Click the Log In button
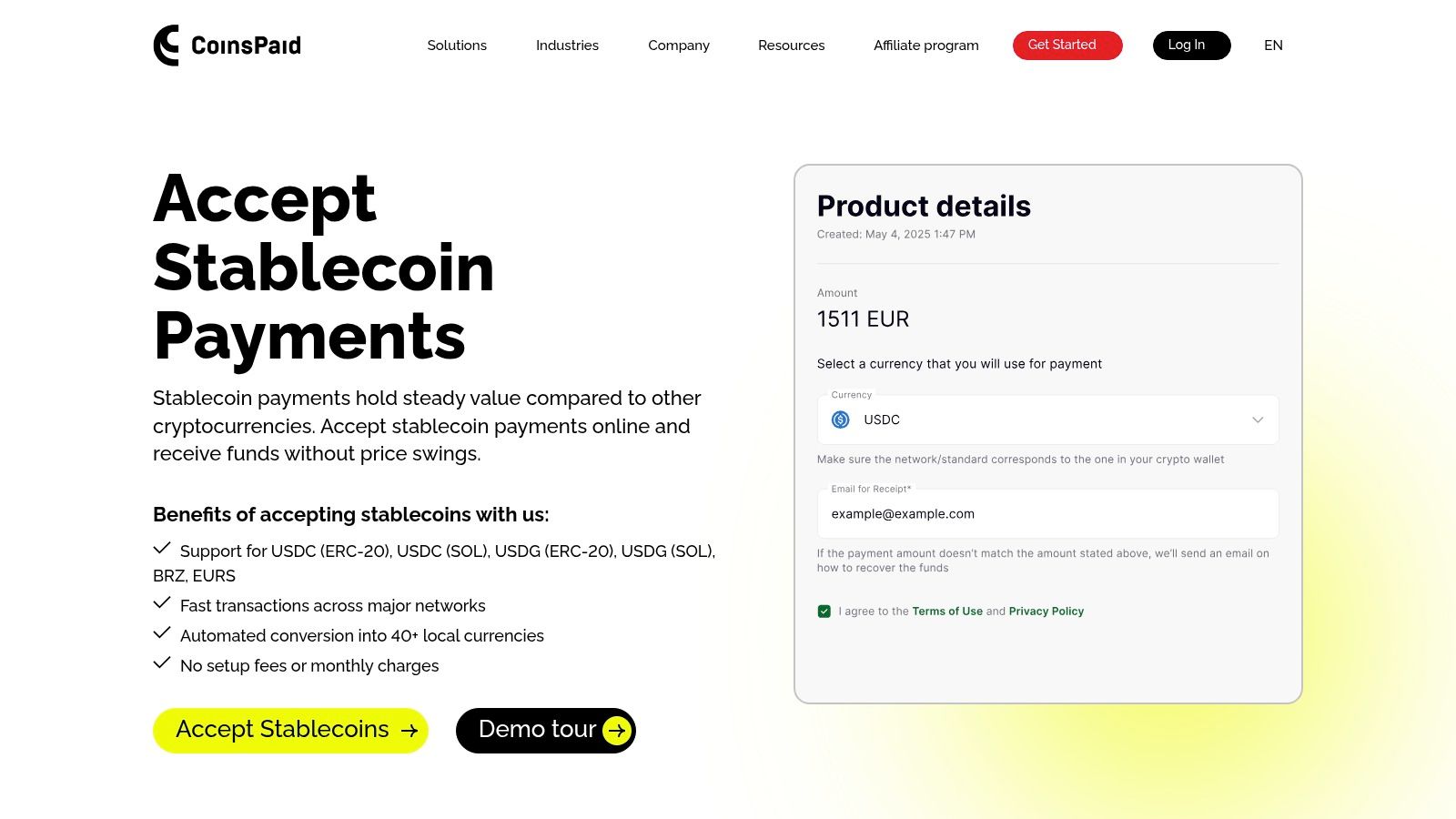The height and width of the screenshot is (819, 1456). 1191,45
